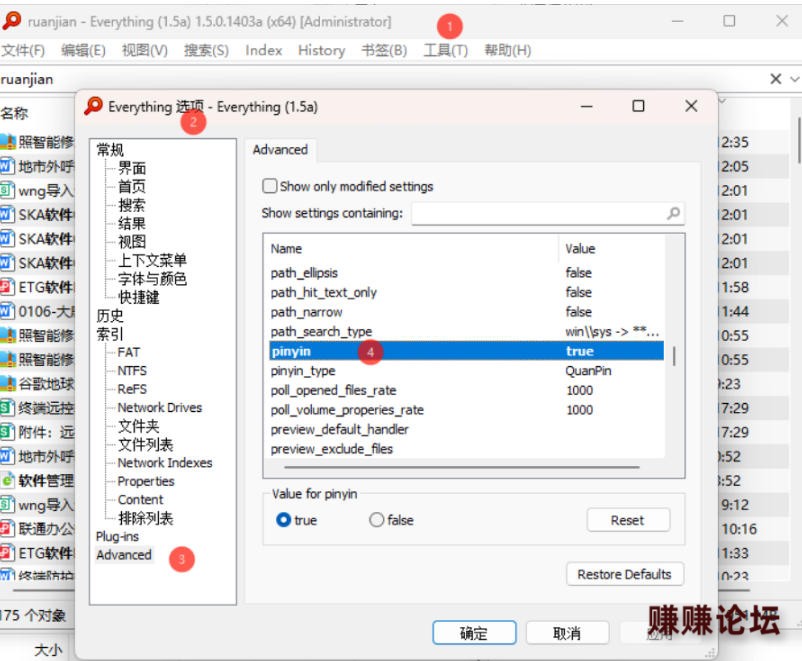Select 字体与颜色 in the options tree
Screen dimensions: 802x661
pyautogui.click(x=152, y=278)
